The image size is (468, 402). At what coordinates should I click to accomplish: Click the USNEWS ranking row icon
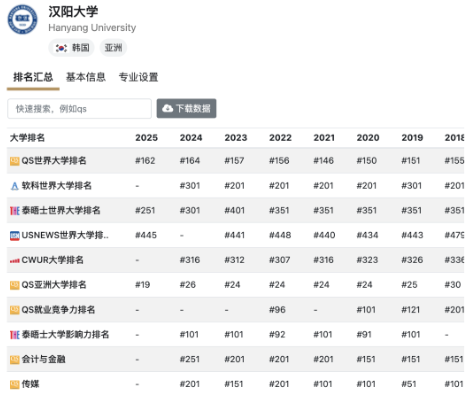pos(15,236)
